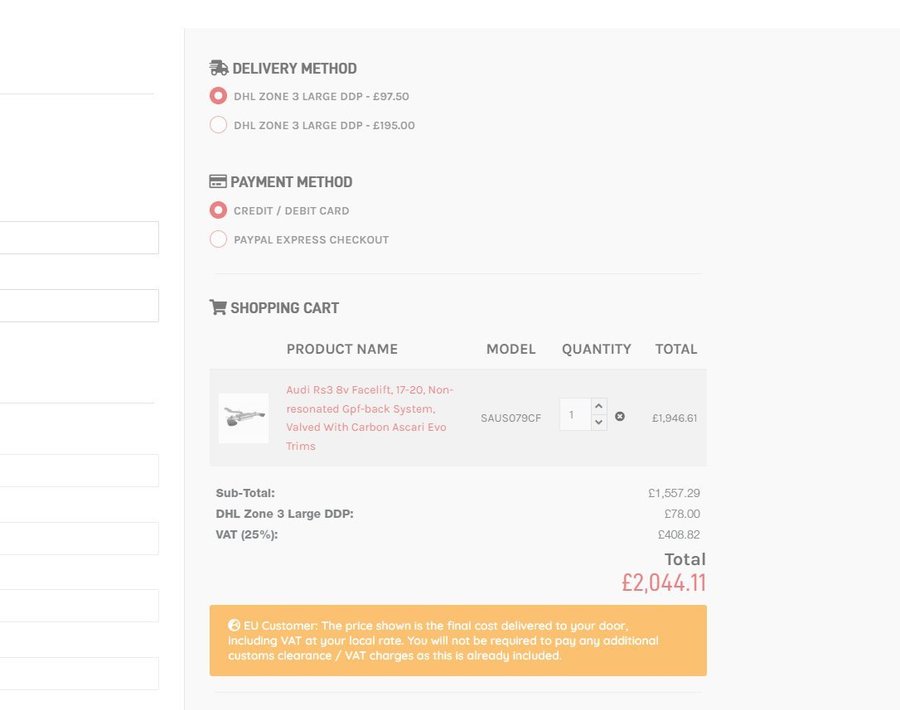Increase item quantity with up arrow
The width and height of the screenshot is (900, 710).
[599, 406]
